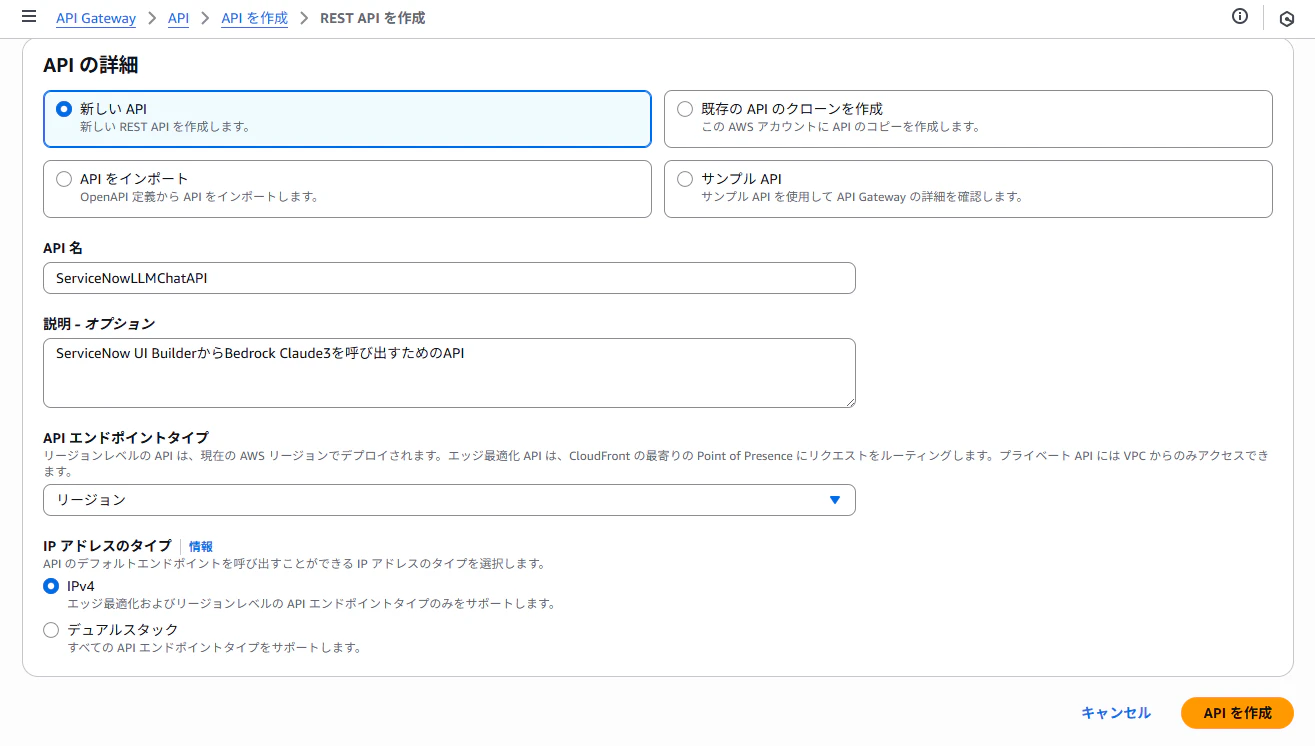Open the API breadcrumb link
This screenshot has height=746, width=1315.
tap(178, 18)
